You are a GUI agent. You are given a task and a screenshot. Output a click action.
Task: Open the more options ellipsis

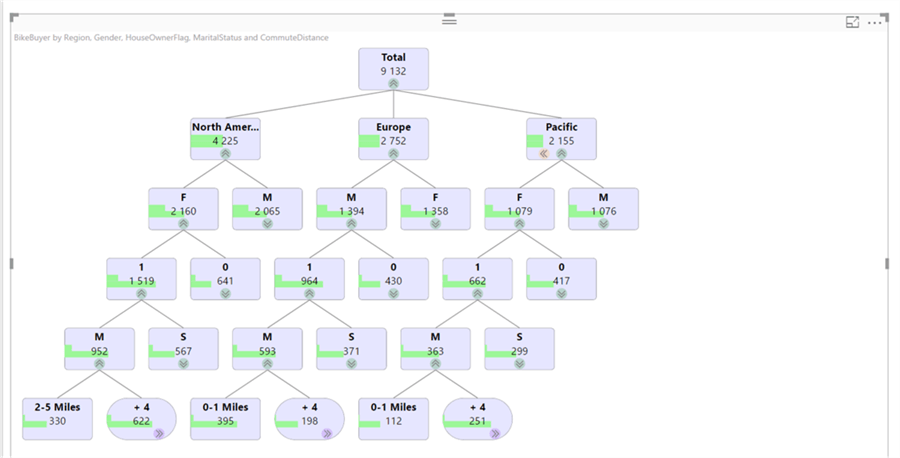click(x=875, y=23)
